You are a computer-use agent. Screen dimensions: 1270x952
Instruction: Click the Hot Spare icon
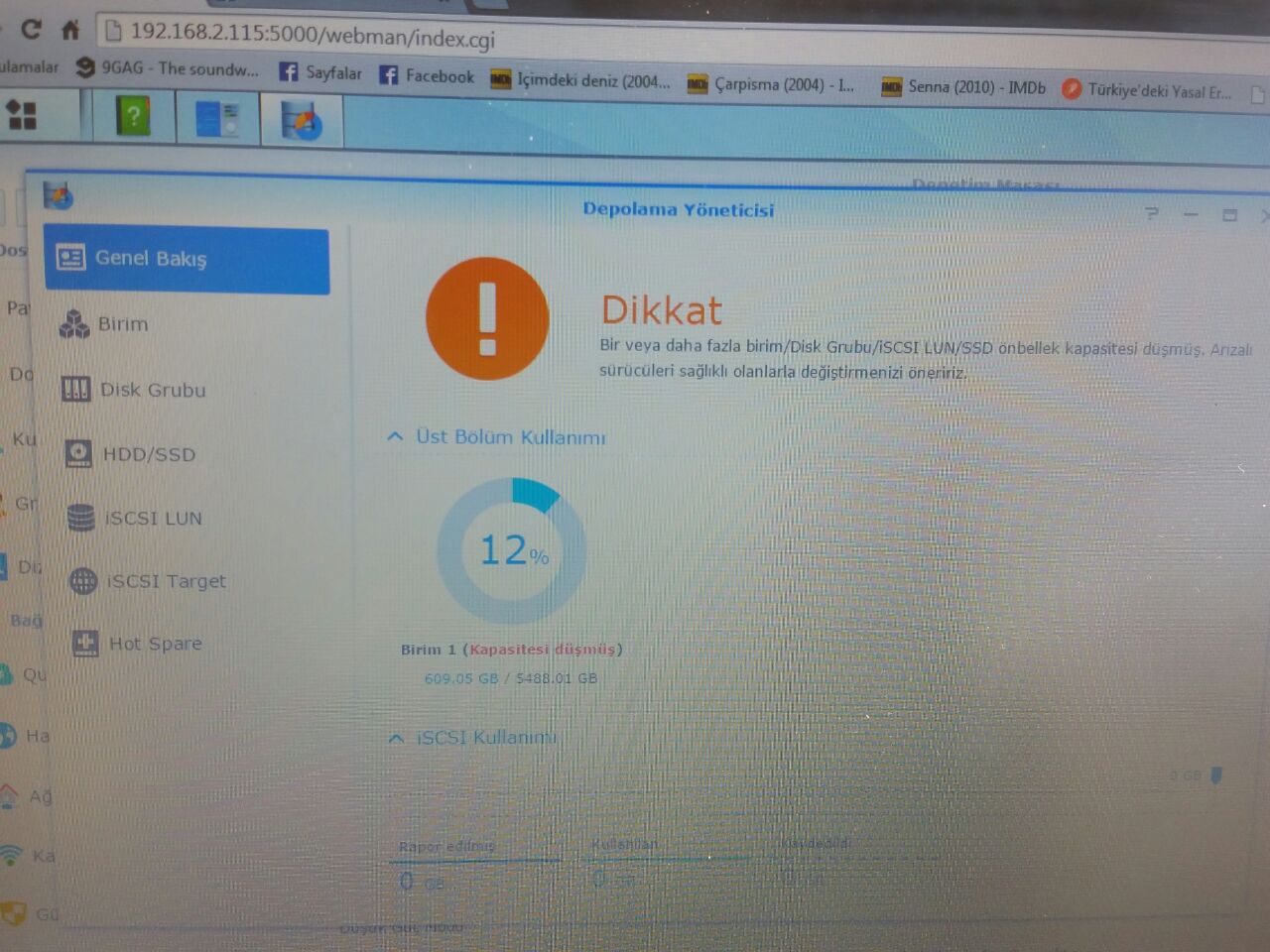[x=85, y=644]
